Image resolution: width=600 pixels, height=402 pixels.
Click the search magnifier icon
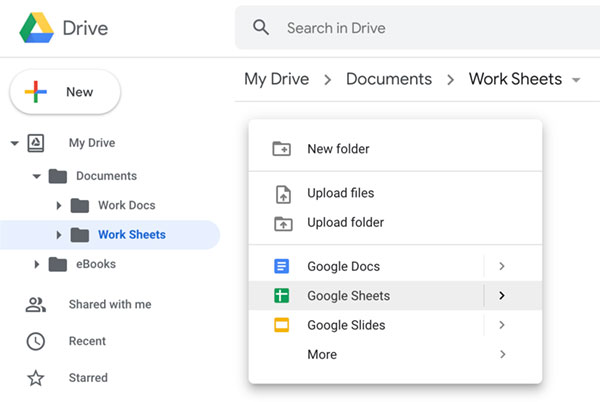[x=261, y=28]
